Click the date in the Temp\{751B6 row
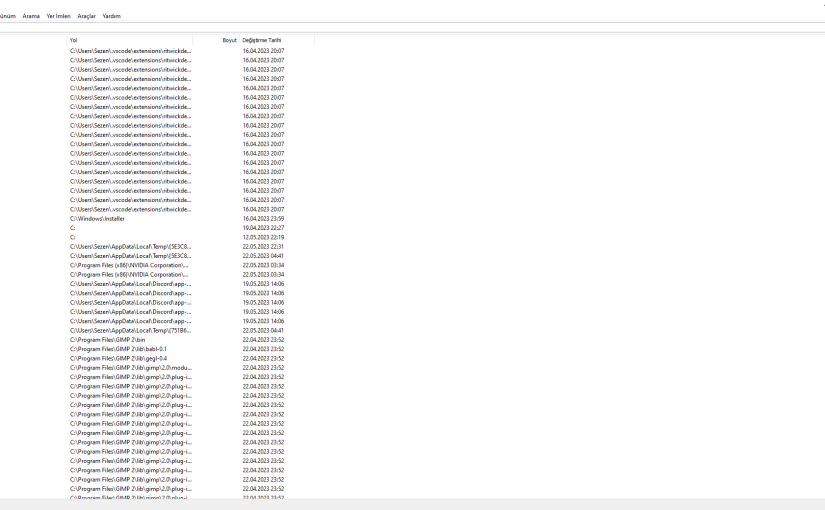 coord(263,331)
